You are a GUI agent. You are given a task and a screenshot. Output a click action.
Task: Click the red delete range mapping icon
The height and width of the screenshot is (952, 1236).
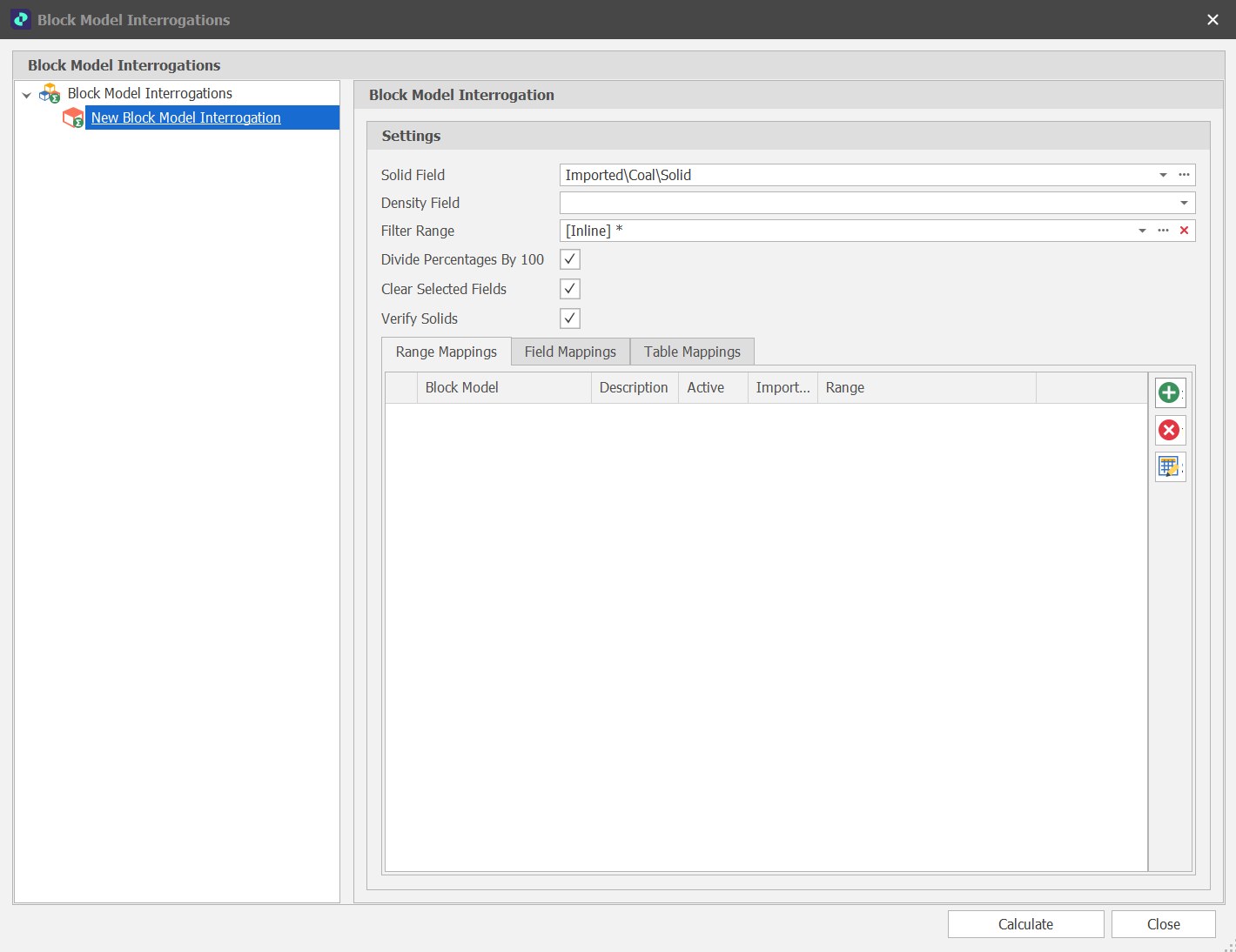[1169, 430]
